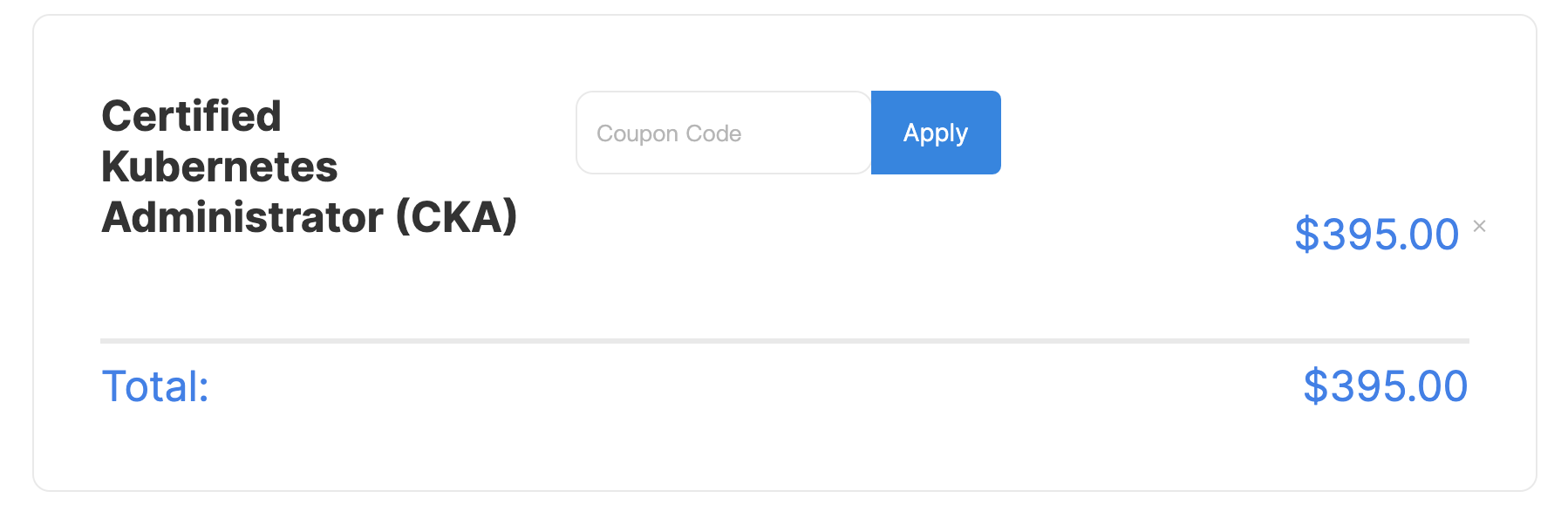
Task: Click the item price $395.00 beside the ×
Action: point(1377,235)
